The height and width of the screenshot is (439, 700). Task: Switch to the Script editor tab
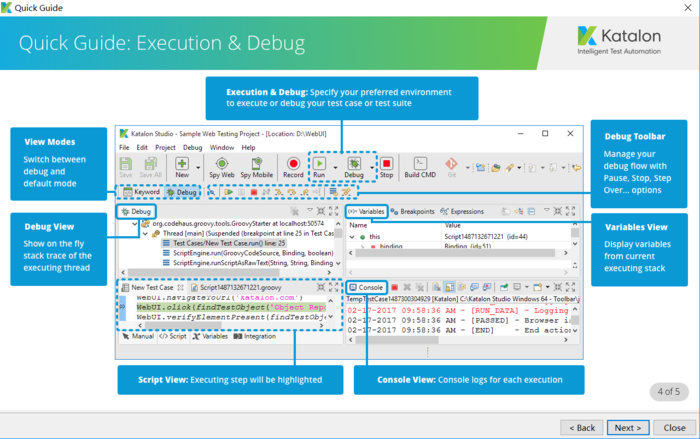click(173, 336)
